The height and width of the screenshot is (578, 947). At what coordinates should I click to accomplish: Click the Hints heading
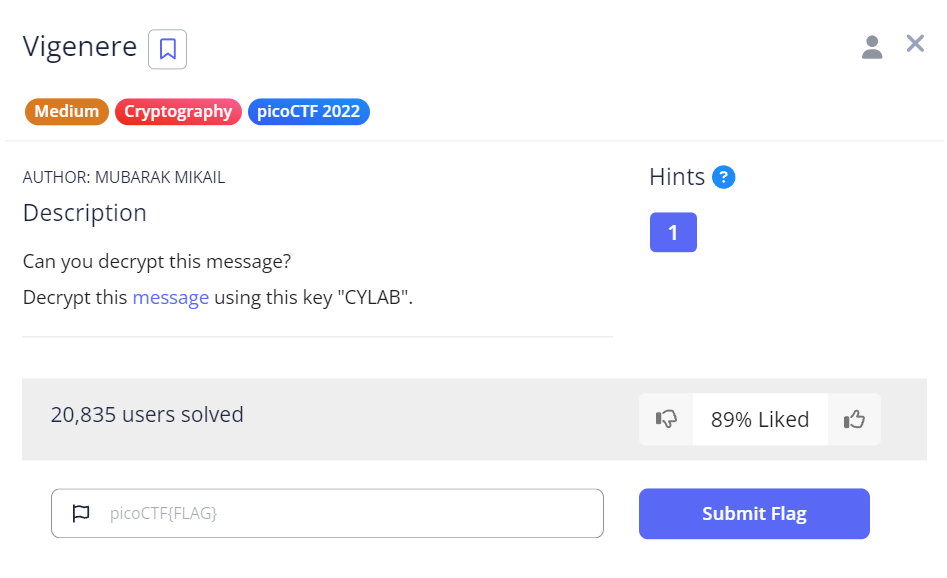click(677, 178)
